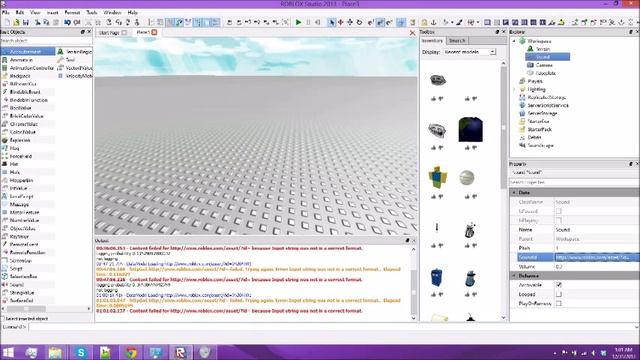Select the arrow Select tool
This screenshot has width=640, height=360.
[x=331, y=22]
